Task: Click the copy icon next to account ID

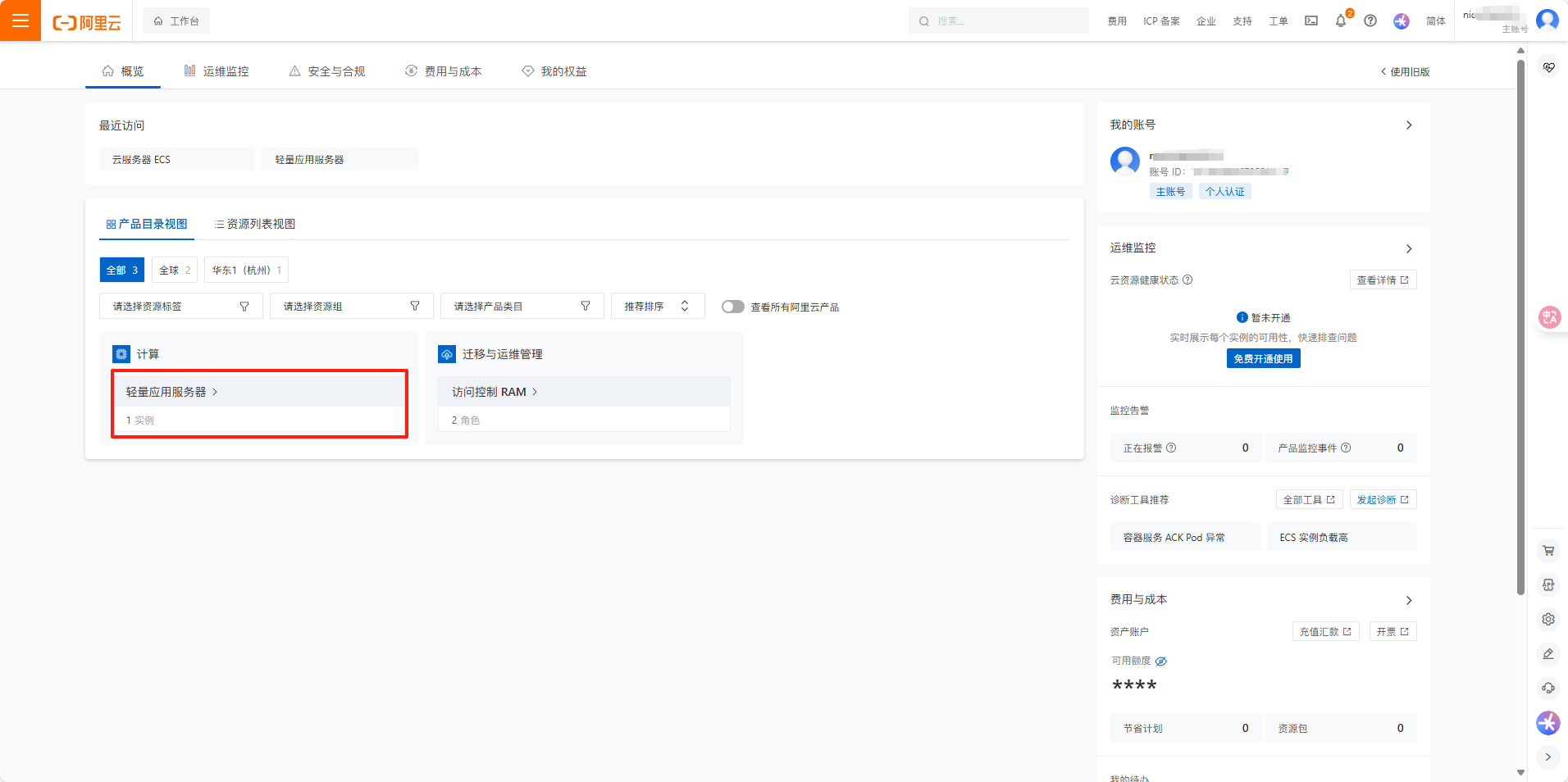Action: click(x=1286, y=171)
